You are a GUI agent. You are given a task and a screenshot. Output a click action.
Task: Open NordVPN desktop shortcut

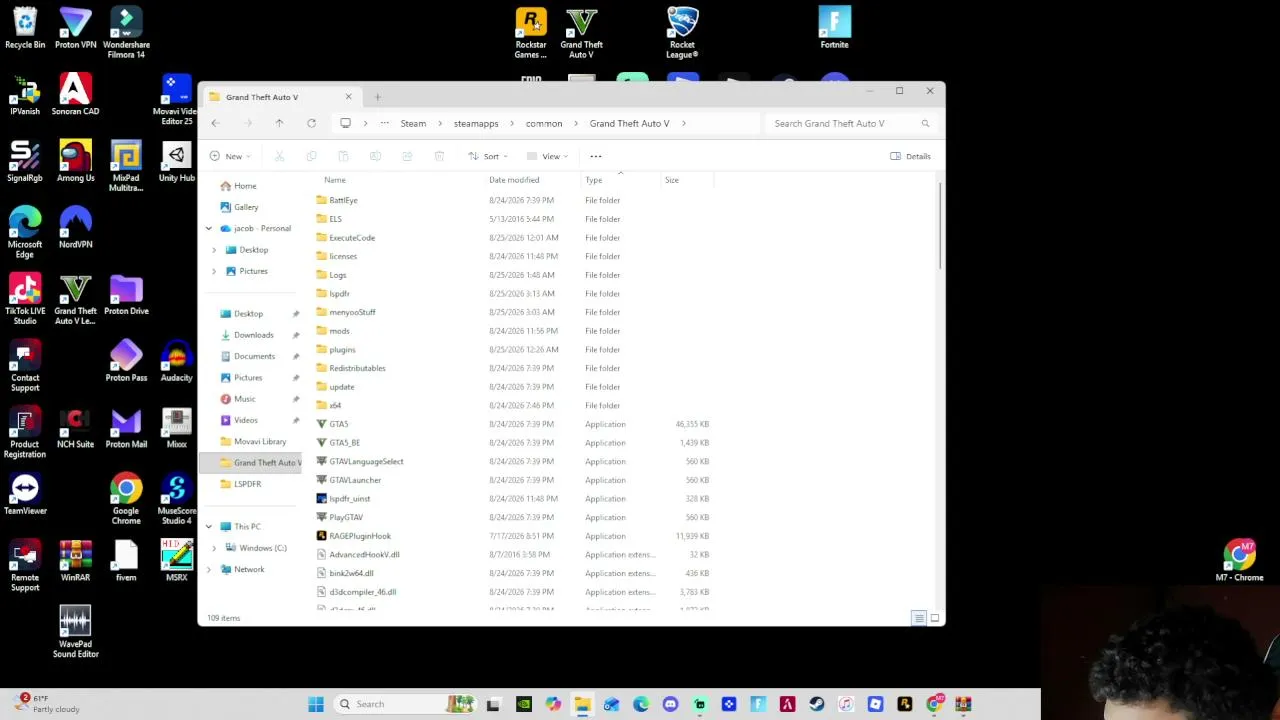pos(75,228)
